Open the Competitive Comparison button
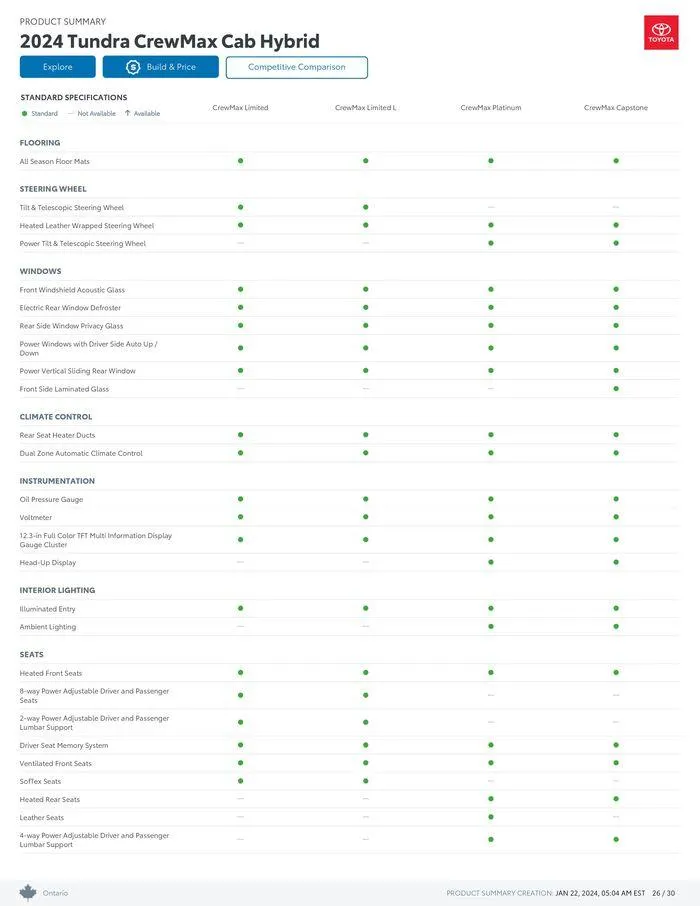Viewport: 700px width, 906px height. (297, 67)
